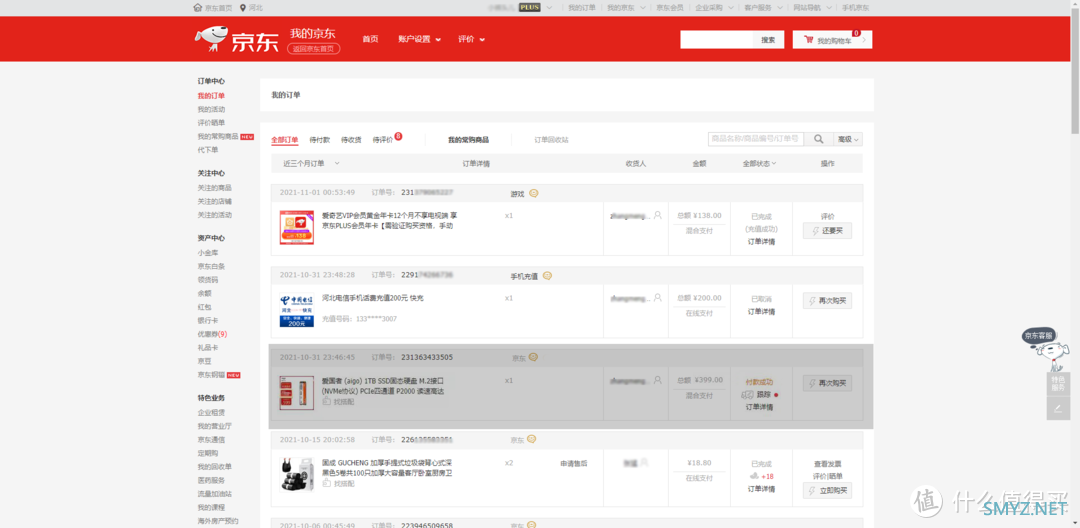This screenshot has width=1080, height=528.
Task: Select the 待收货 tab
Action: tap(351, 140)
